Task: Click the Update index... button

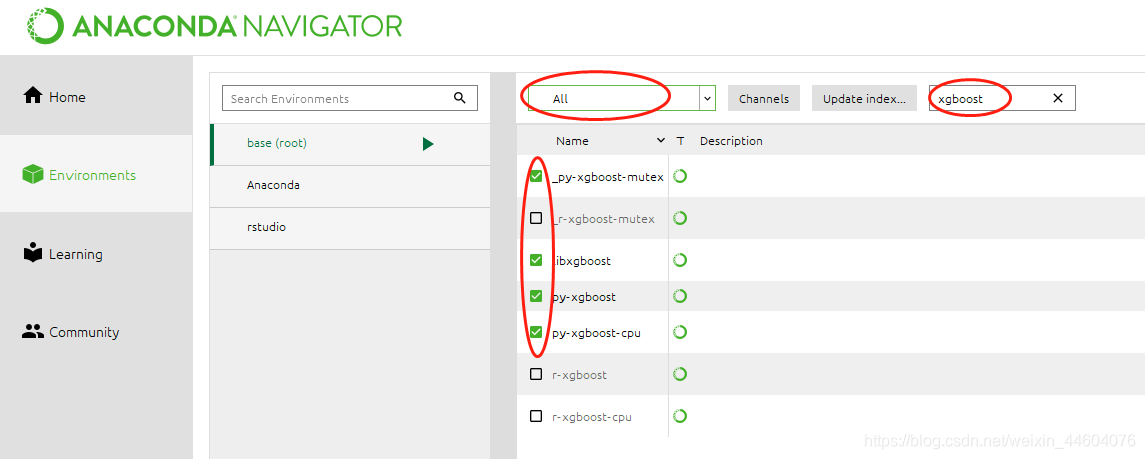Action: point(864,99)
